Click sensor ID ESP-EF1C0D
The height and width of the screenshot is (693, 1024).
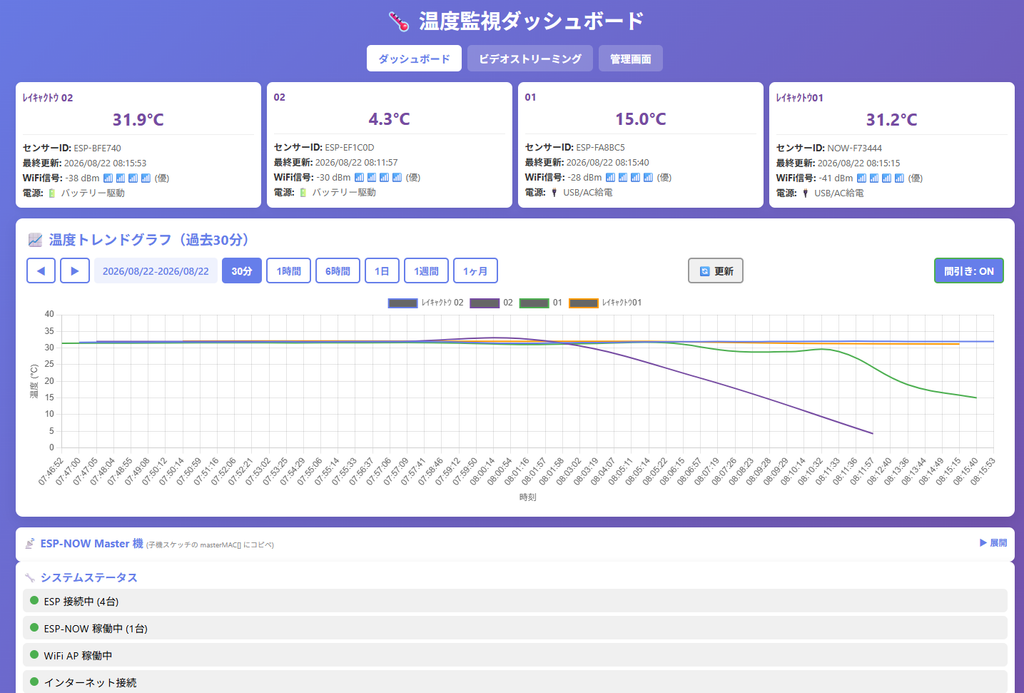pos(349,148)
